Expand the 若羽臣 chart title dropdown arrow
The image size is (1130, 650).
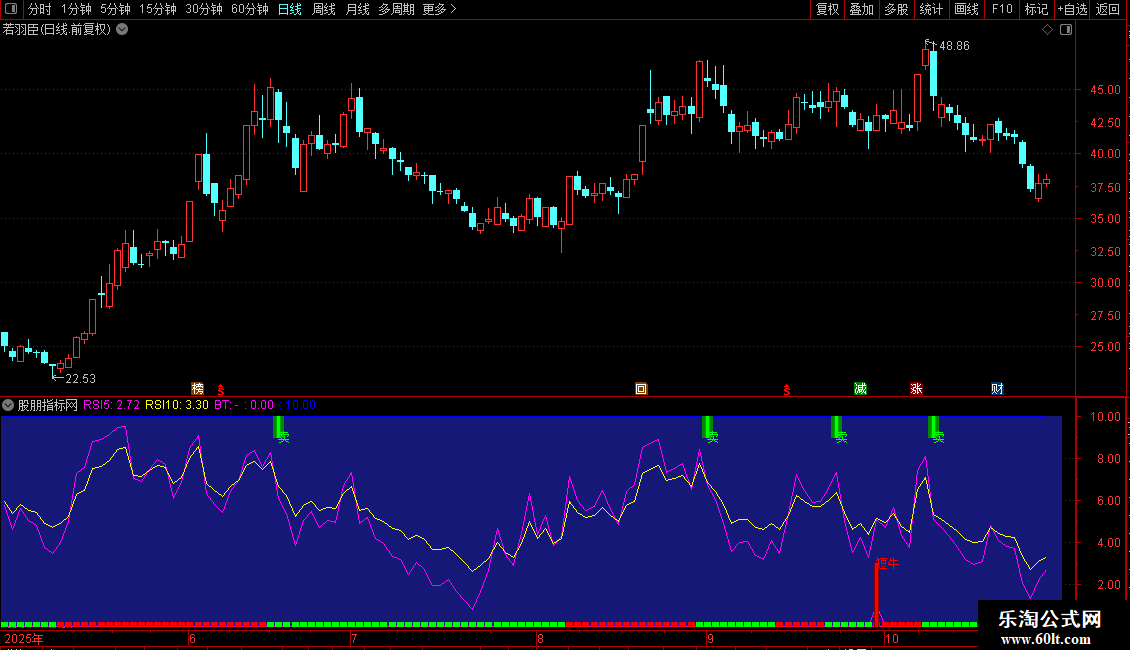pos(123,30)
